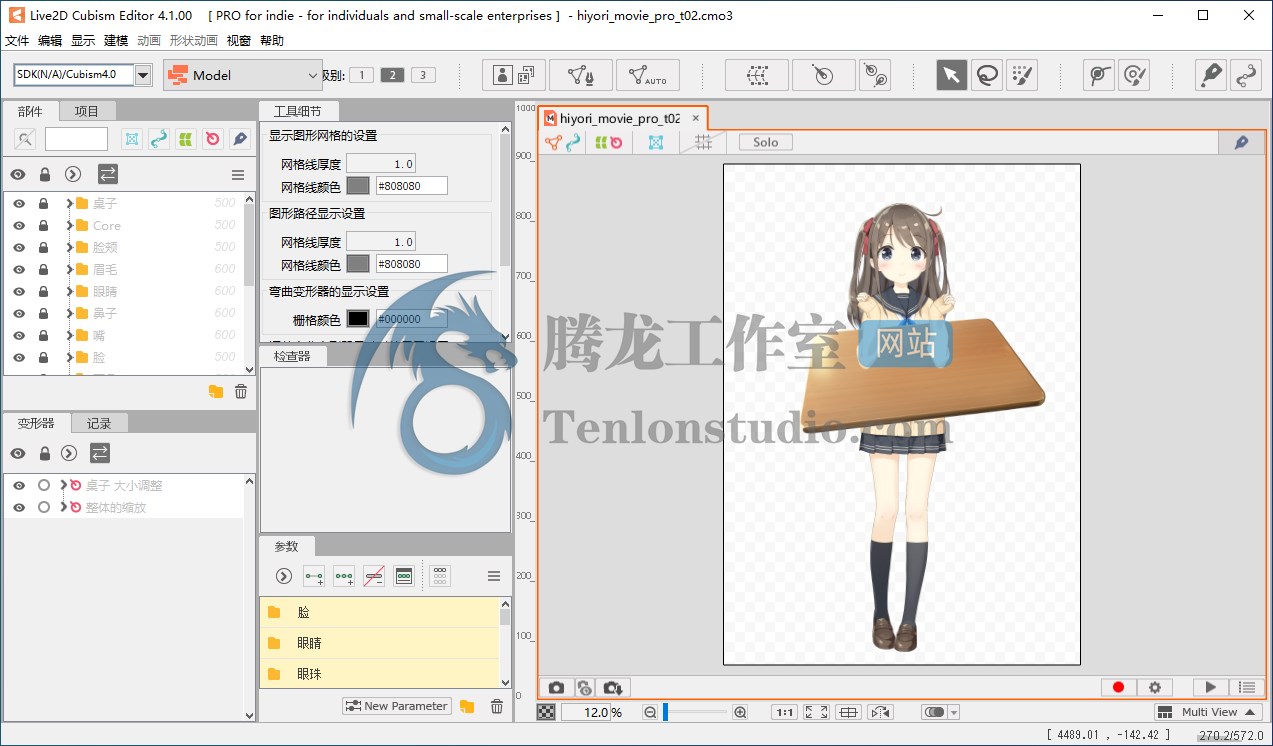Image resolution: width=1273 pixels, height=746 pixels.
Task: Expand the Core folder
Action: [x=70, y=225]
